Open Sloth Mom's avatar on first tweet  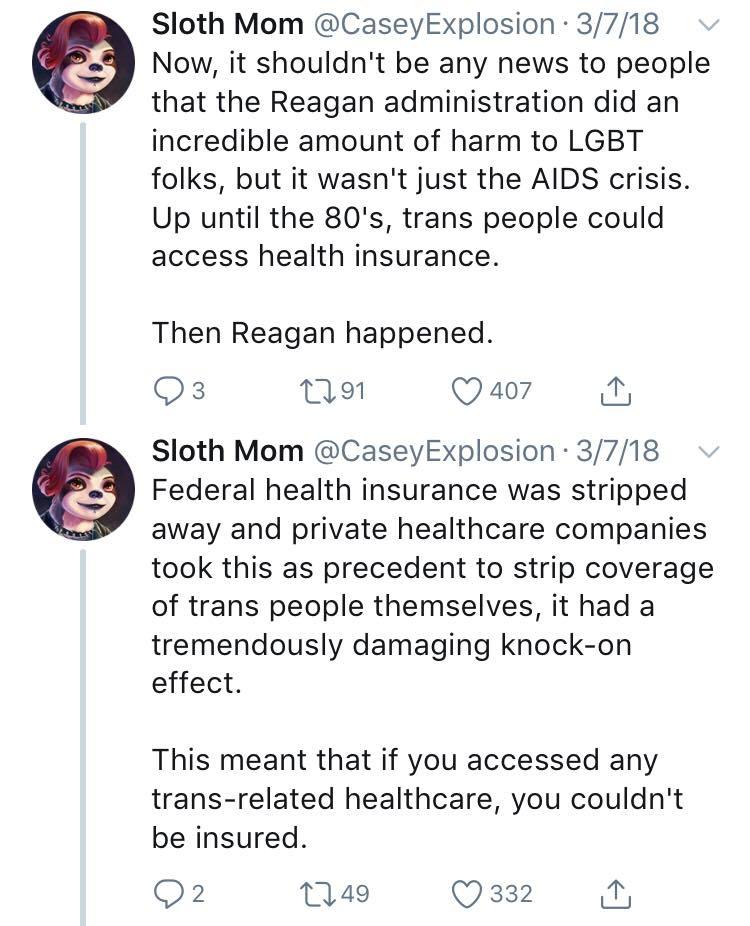(x=83, y=64)
